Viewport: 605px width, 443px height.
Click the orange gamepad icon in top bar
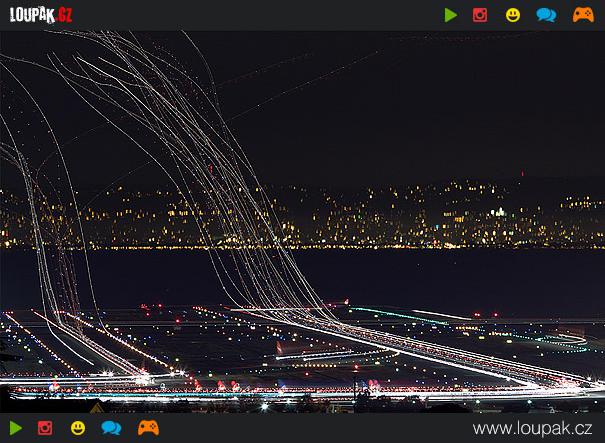coord(582,15)
